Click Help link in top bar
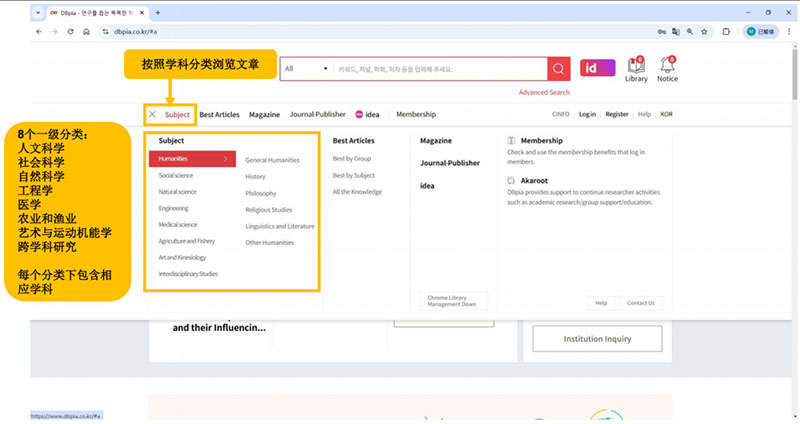 click(x=644, y=114)
